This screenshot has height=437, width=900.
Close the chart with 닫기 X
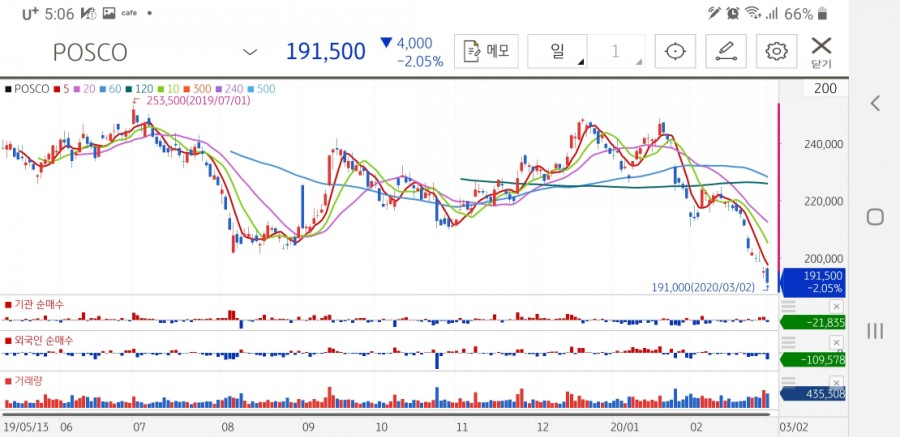coord(821,52)
